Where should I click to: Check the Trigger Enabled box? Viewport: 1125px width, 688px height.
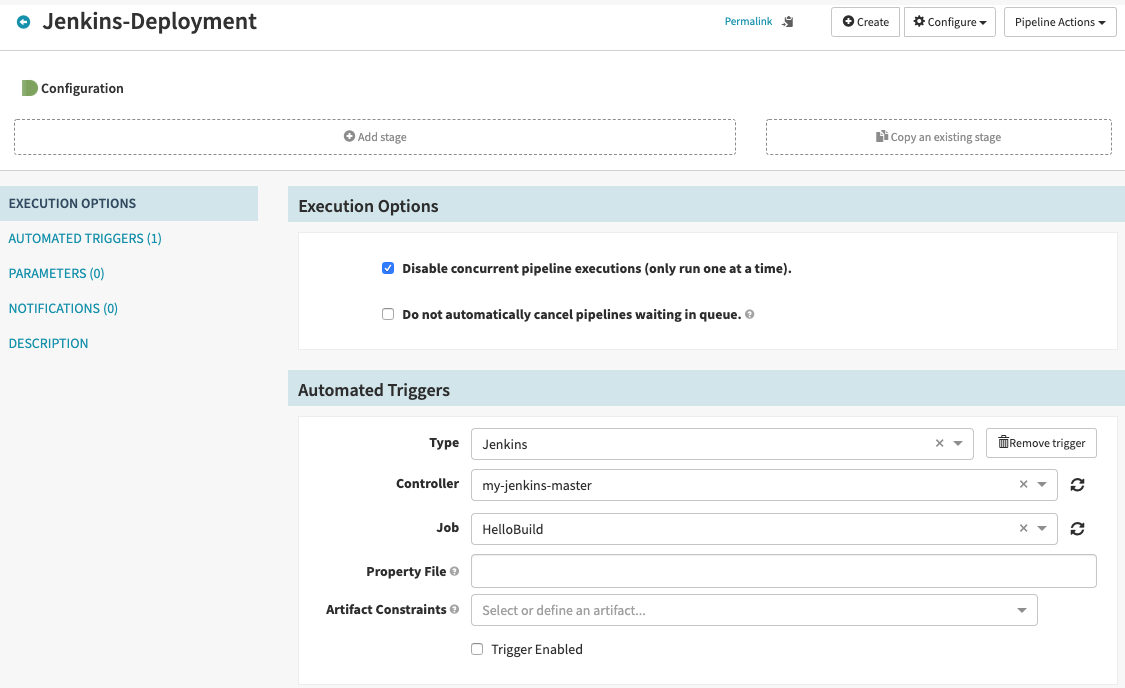(477, 649)
